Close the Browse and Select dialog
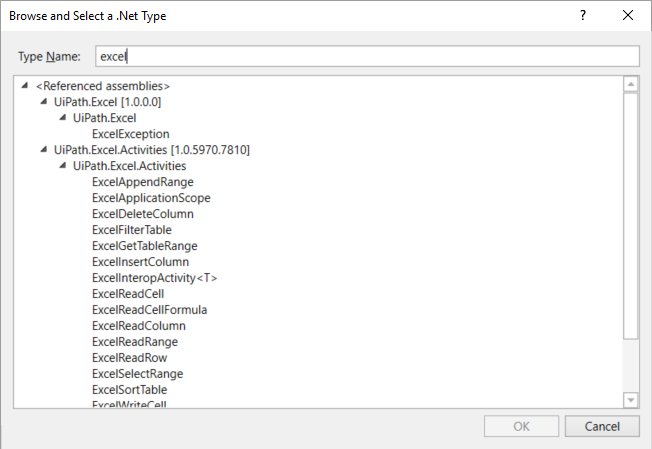This screenshot has width=652, height=449. pyautogui.click(x=628, y=15)
